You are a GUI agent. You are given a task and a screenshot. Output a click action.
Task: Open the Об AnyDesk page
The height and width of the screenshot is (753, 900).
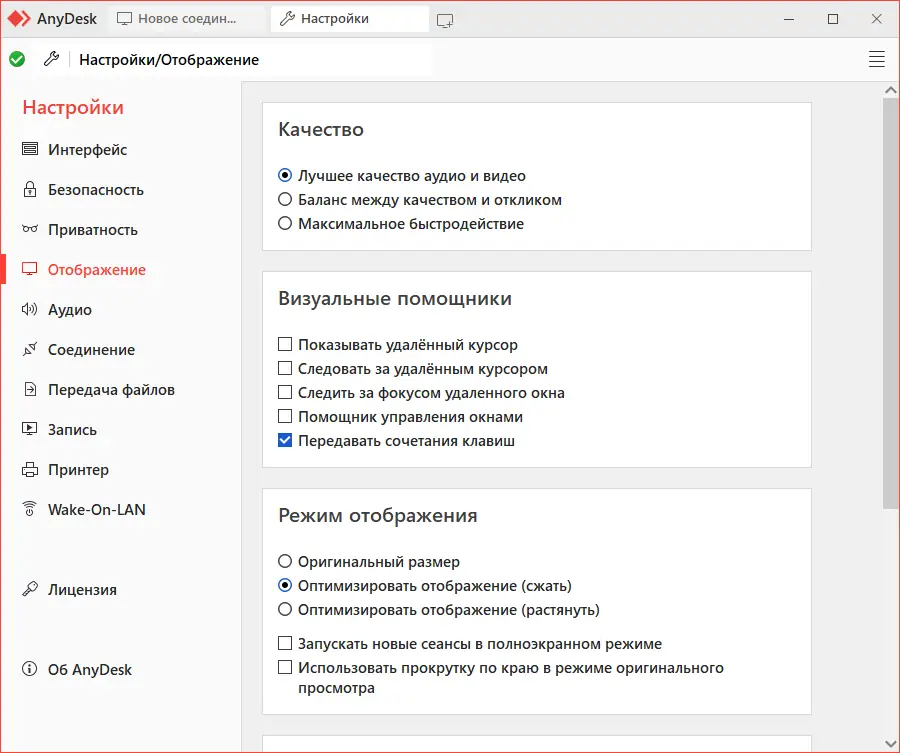point(89,670)
